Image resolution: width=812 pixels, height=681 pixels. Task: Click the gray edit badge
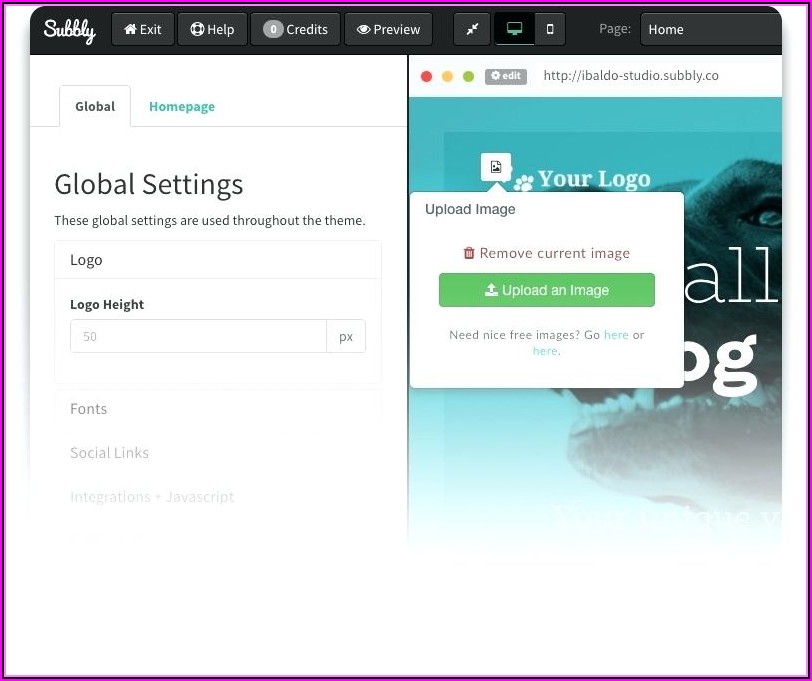tap(505, 76)
